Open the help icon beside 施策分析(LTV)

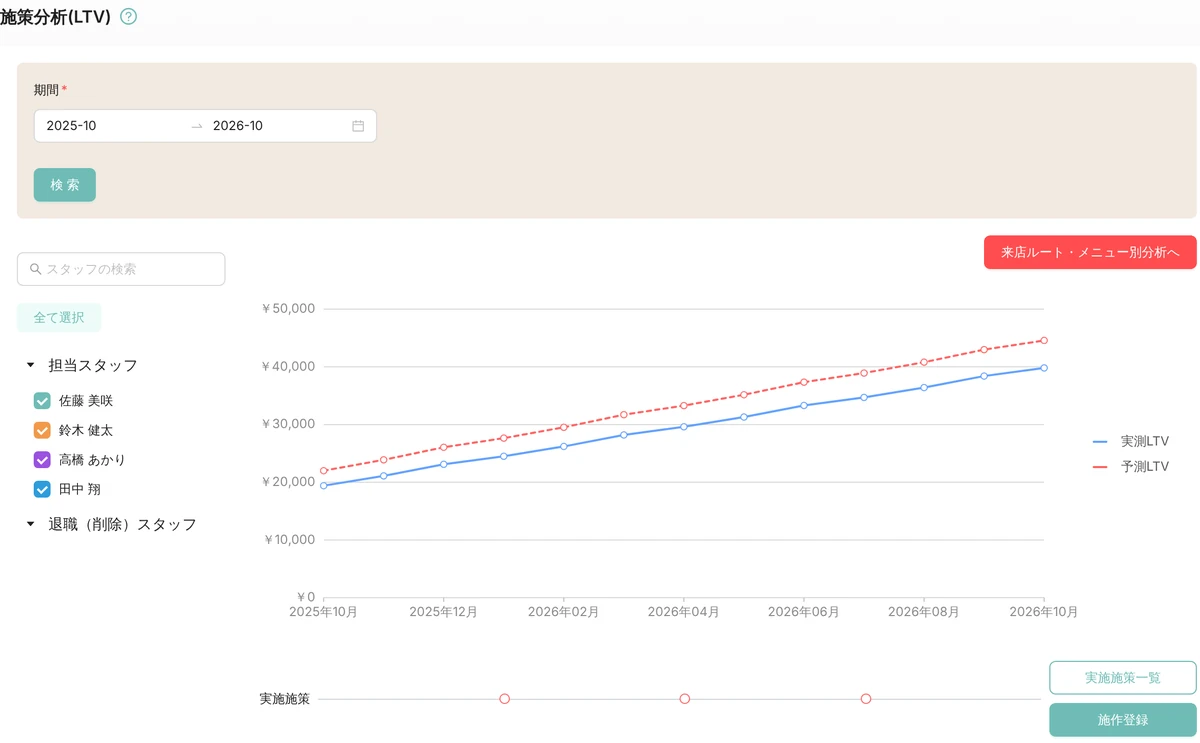(x=128, y=16)
